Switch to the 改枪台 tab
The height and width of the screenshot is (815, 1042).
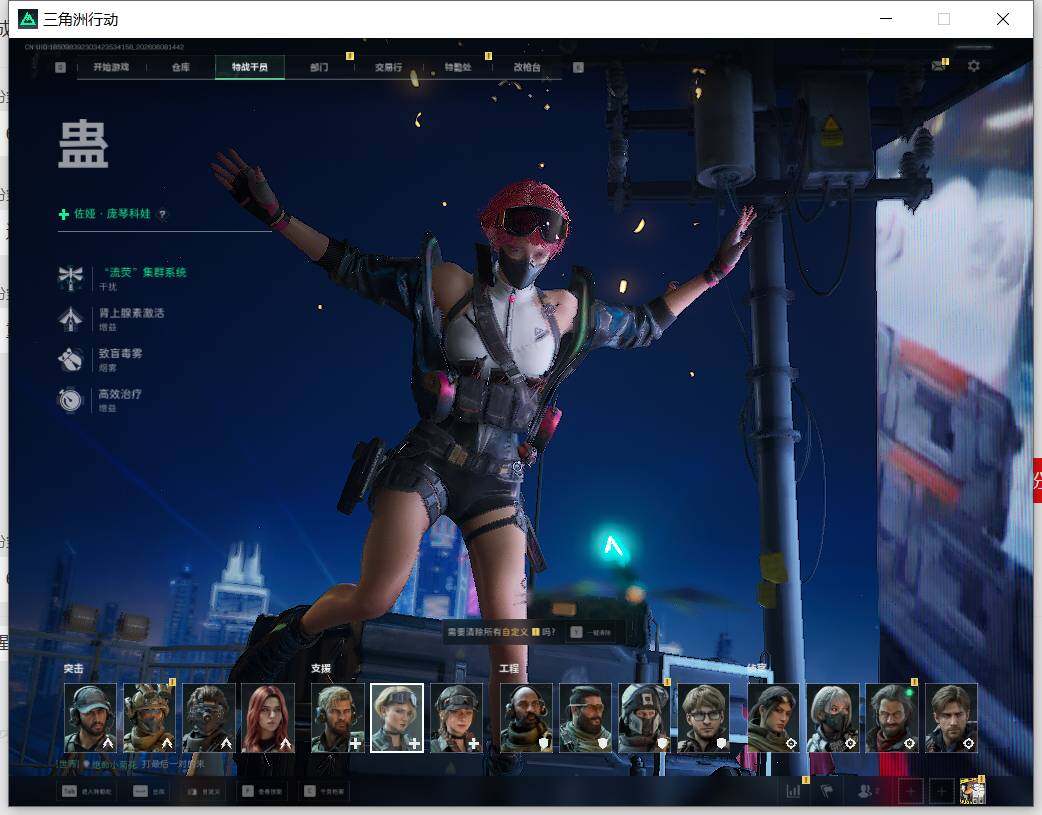527,67
